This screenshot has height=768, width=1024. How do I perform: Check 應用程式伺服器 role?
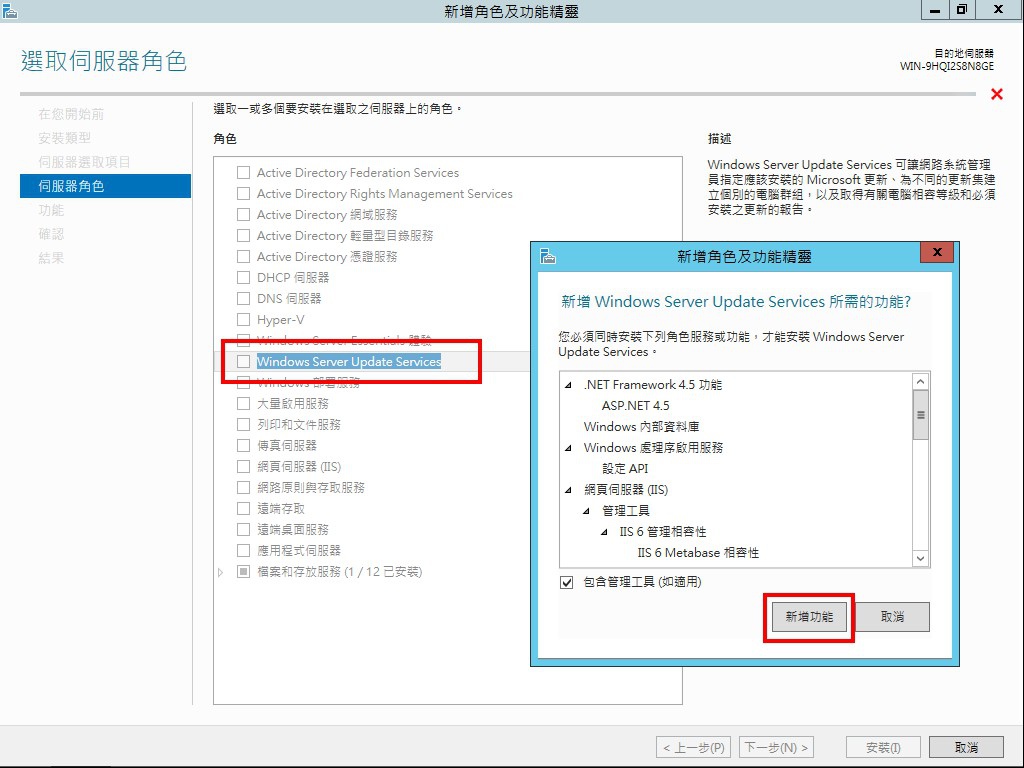244,550
